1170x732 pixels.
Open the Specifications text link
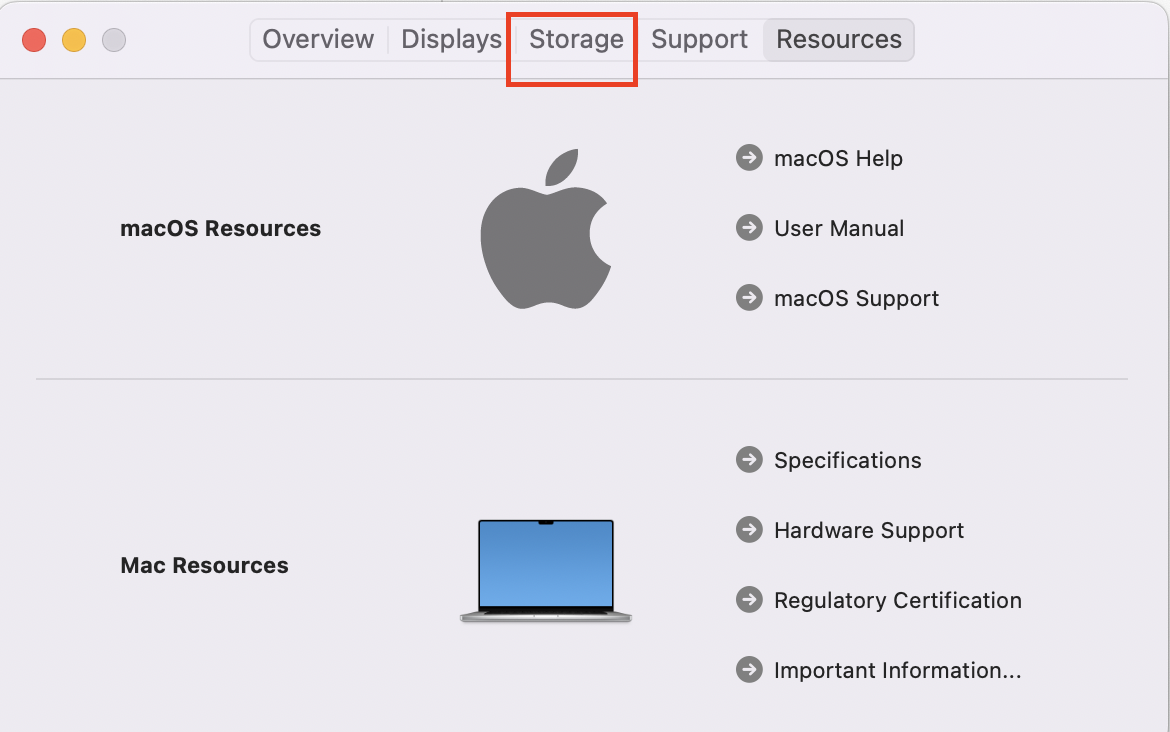(x=847, y=460)
